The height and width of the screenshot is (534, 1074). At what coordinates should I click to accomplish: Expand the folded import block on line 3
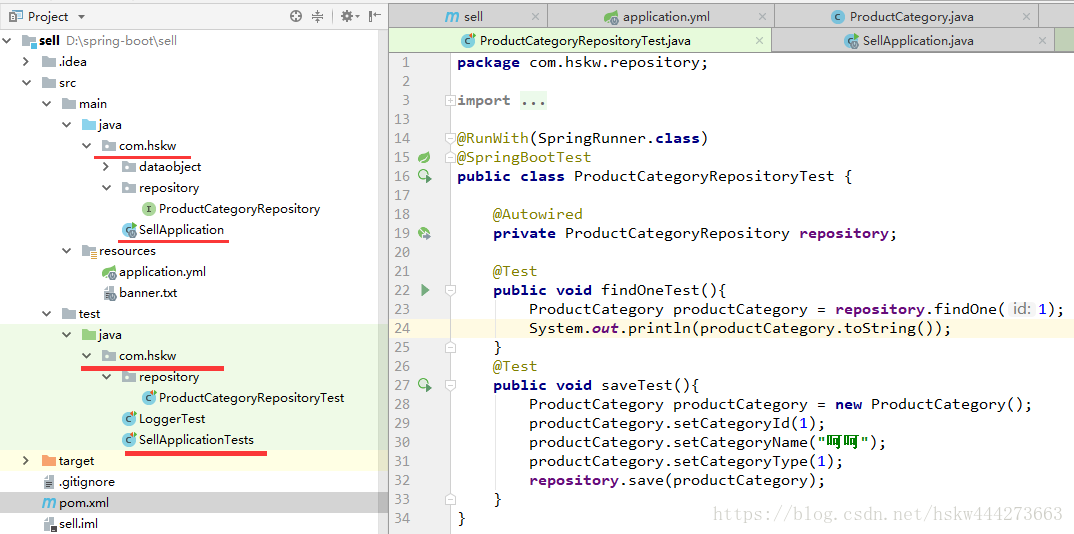point(450,101)
